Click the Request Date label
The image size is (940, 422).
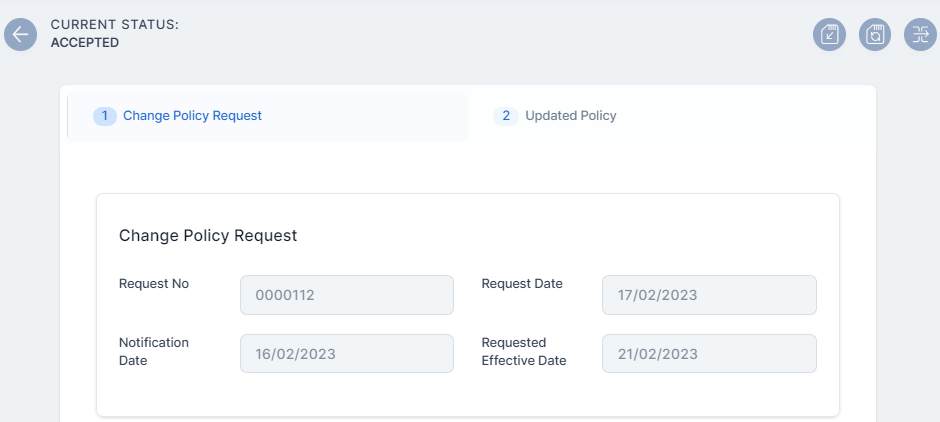click(x=522, y=284)
